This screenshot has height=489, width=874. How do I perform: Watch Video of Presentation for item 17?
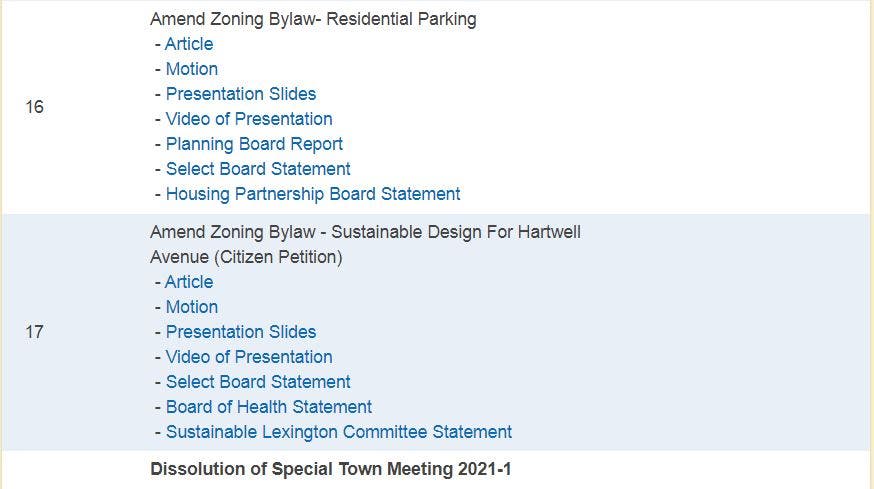[248, 357]
